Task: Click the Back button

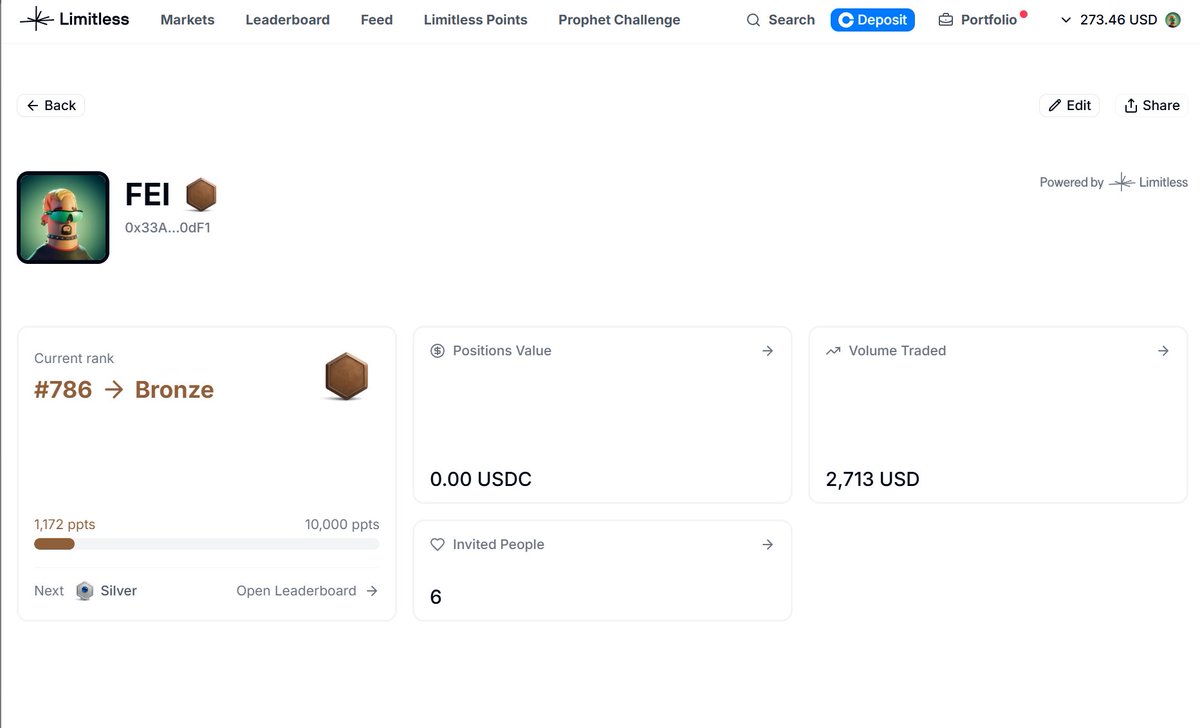Action: (x=51, y=106)
